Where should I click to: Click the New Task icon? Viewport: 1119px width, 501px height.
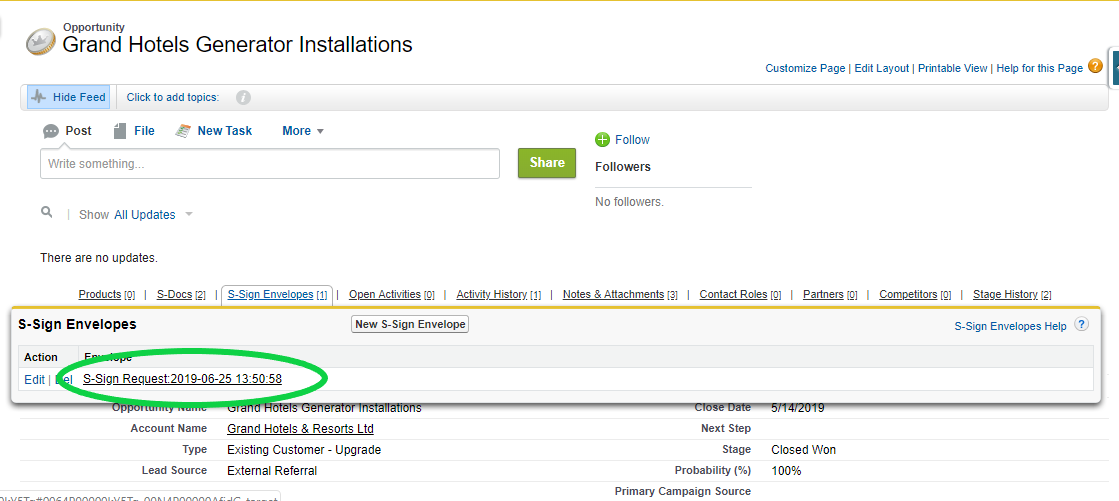(x=183, y=131)
